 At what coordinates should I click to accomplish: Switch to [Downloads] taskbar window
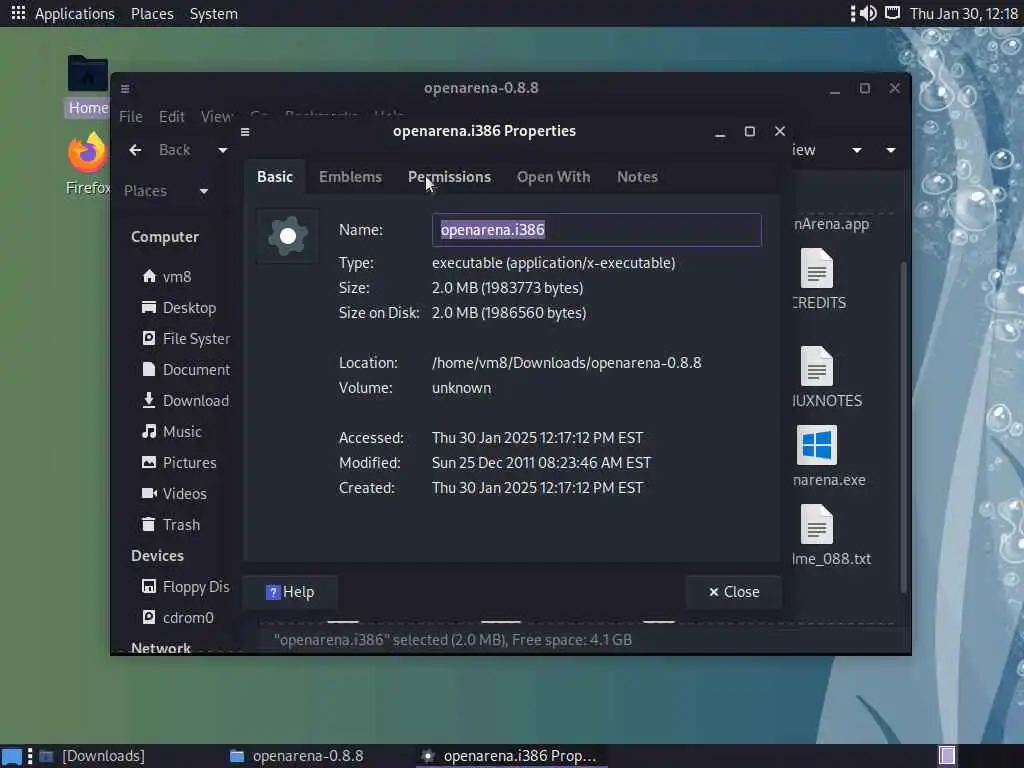point(92,756)
